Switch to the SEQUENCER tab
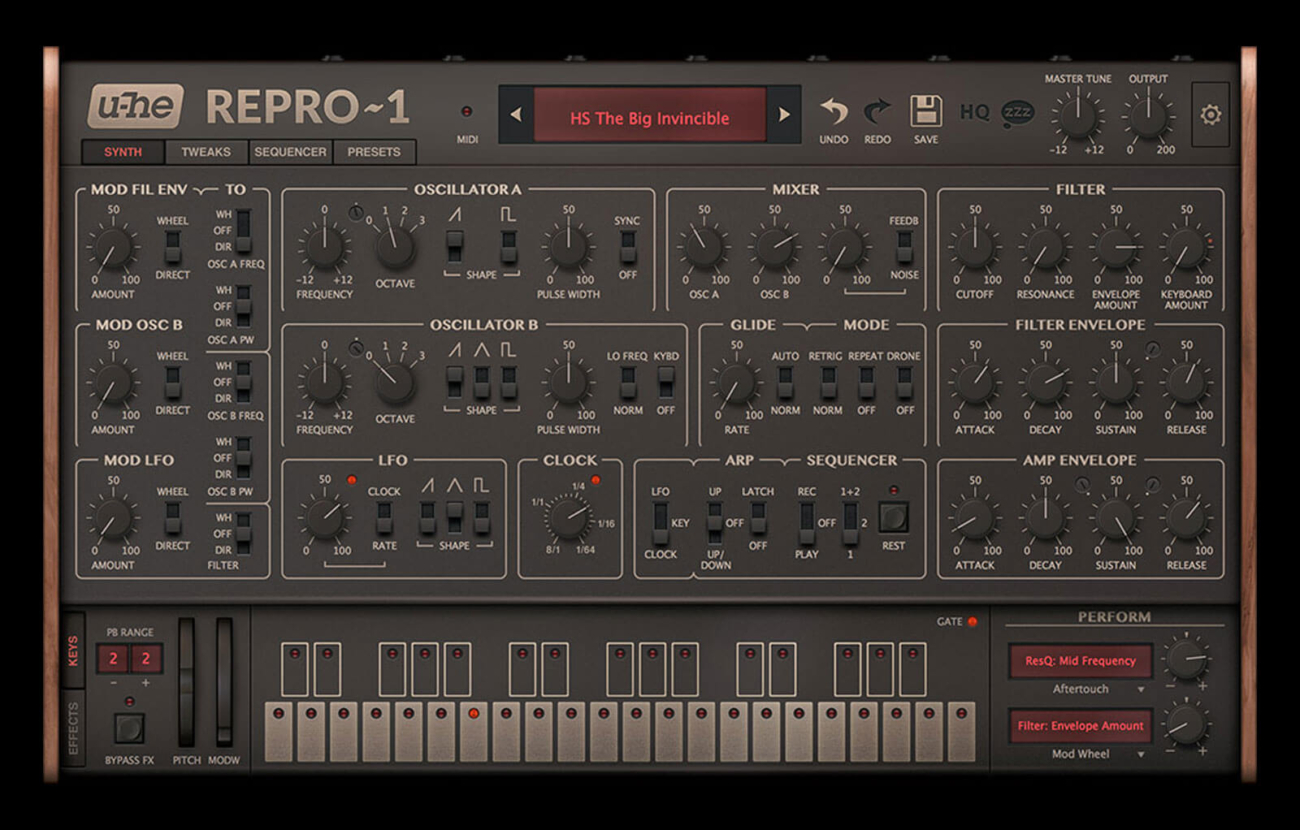The width and height of the screenshot is (1300, 830). (x=290, y=152)
